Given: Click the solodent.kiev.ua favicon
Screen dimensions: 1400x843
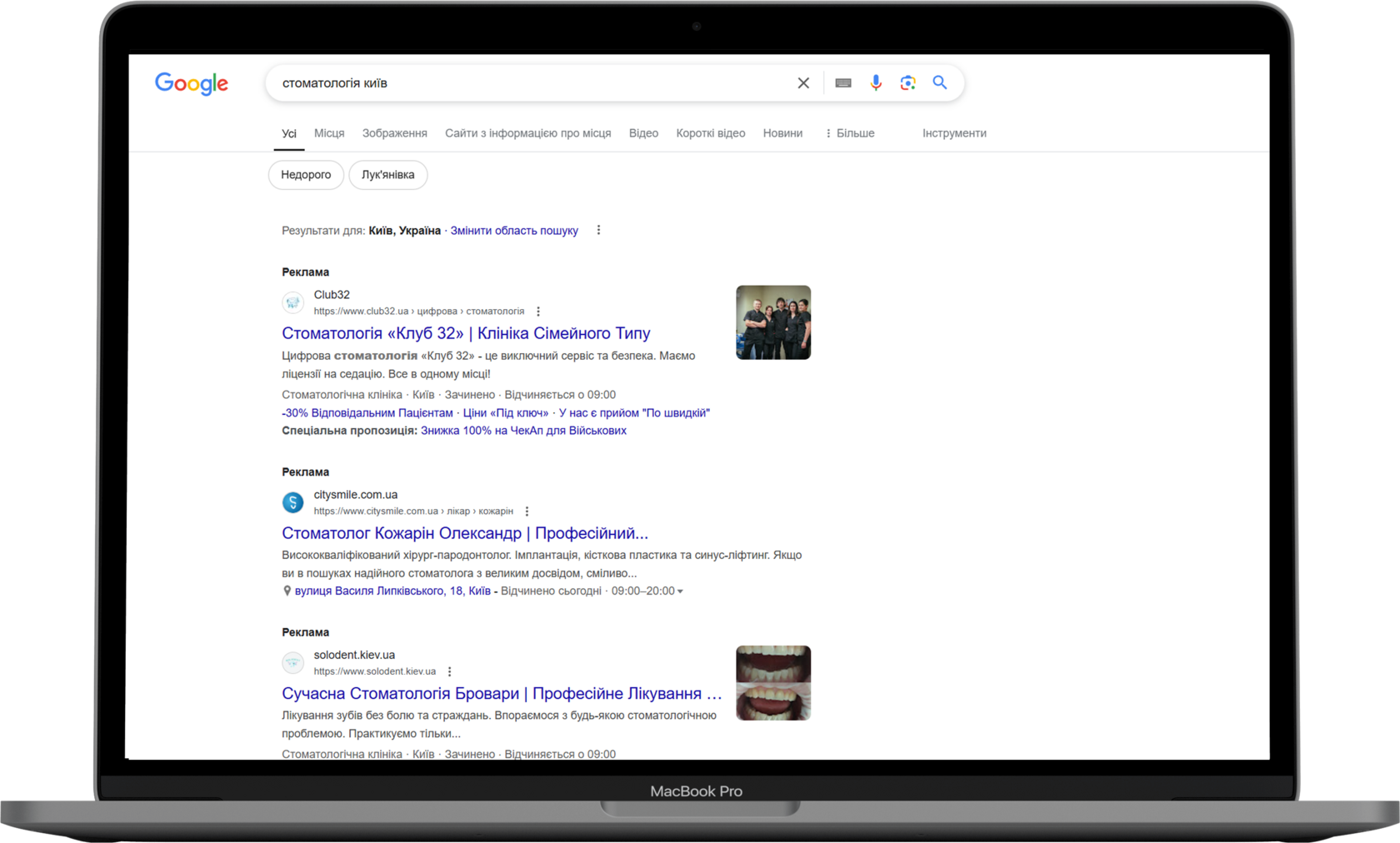Looking at the screenshot, I should pos(292,662).
